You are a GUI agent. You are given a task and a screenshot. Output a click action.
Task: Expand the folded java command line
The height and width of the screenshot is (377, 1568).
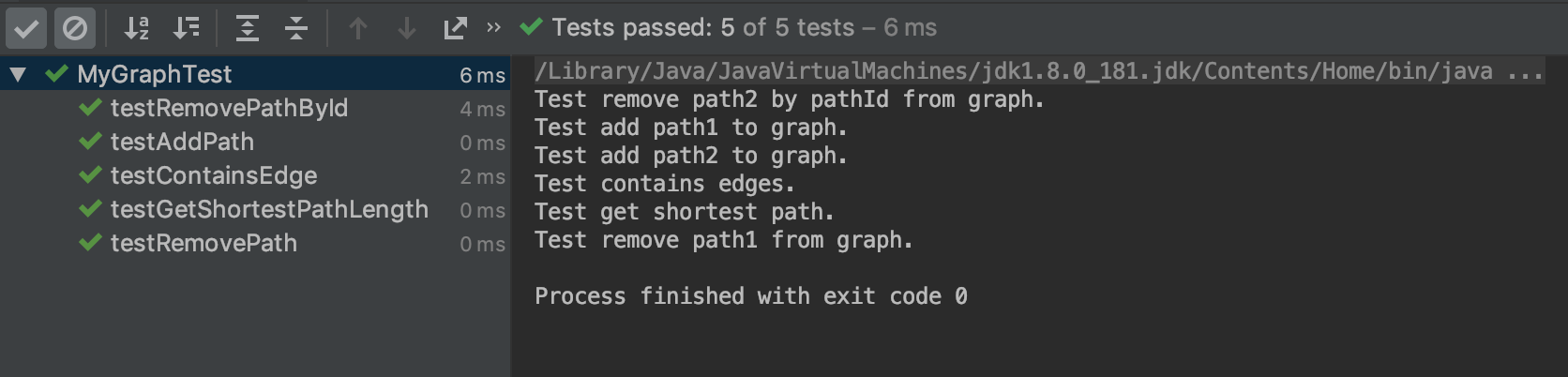pyautogui.click(x=1525, y=72)
